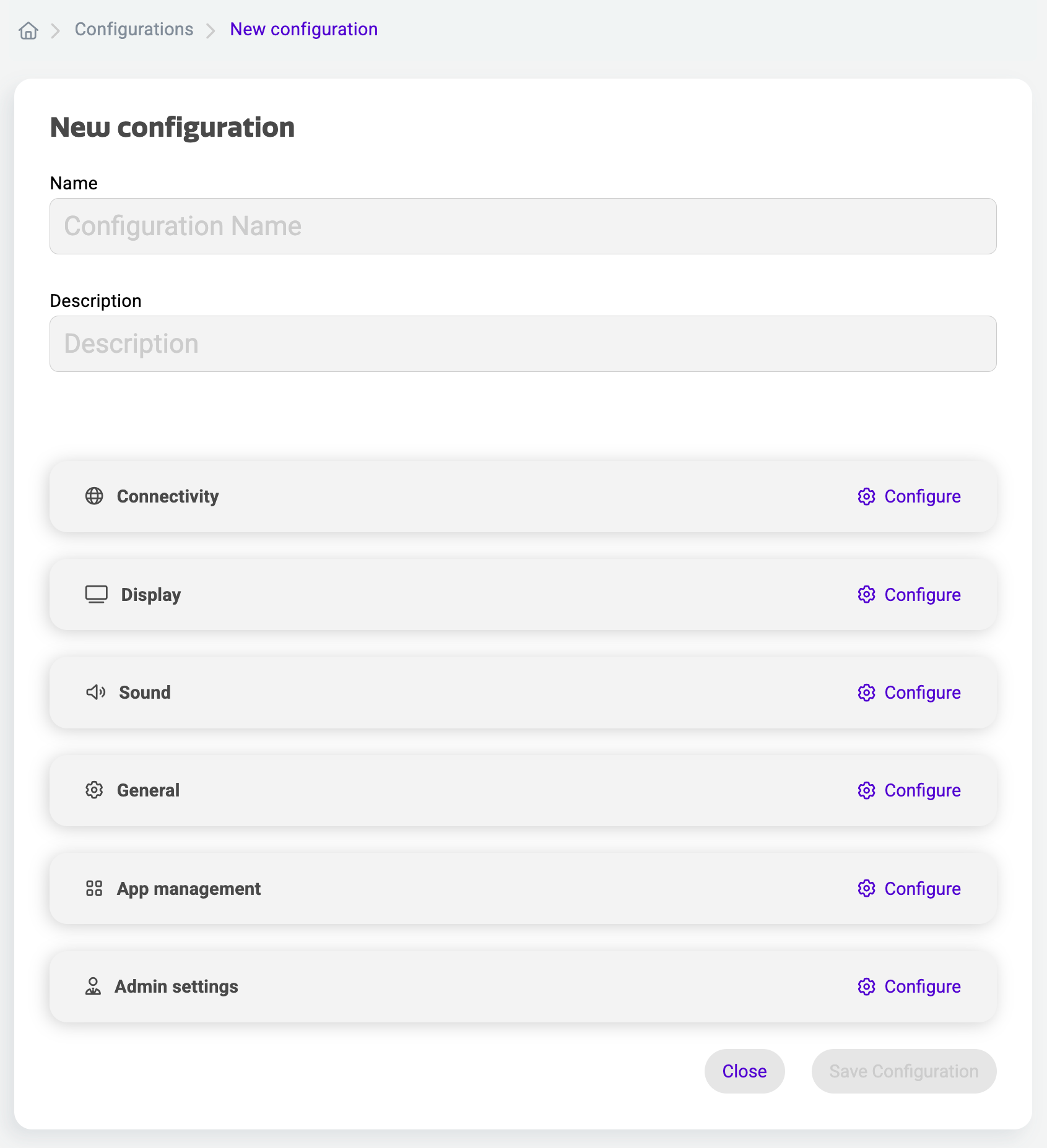Open the Configurations breadcrumb page
The width and height of the screenshot is (1047, 1148).
tap(134, 29)
